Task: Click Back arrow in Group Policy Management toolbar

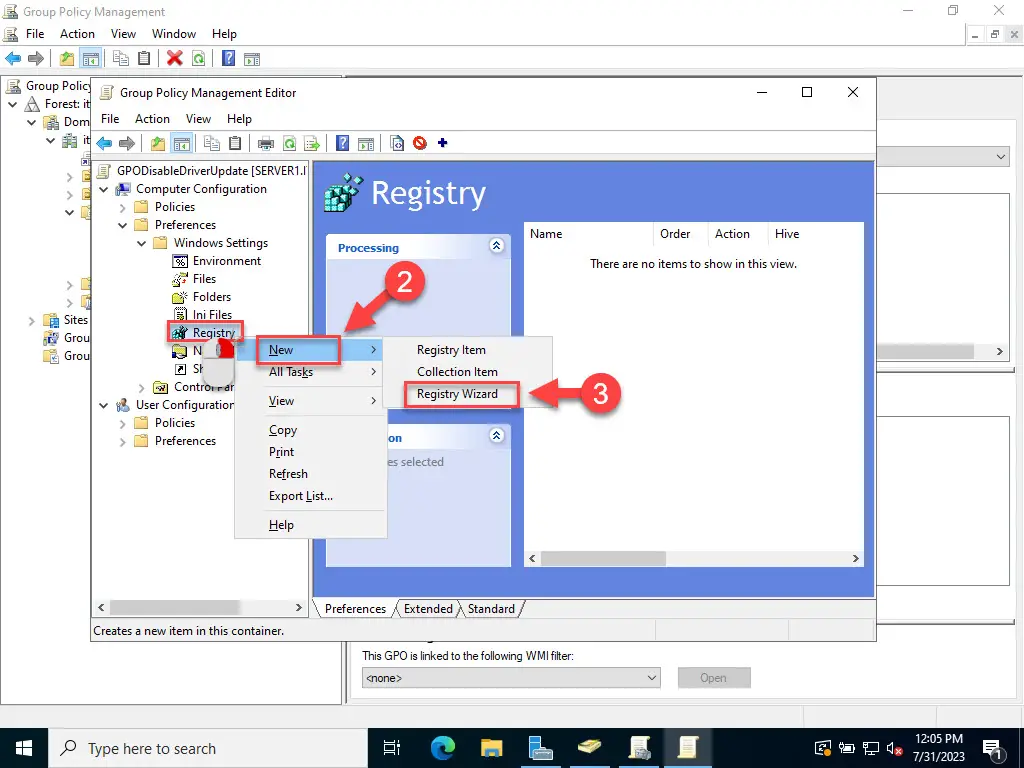Action: tap(13, 58)
